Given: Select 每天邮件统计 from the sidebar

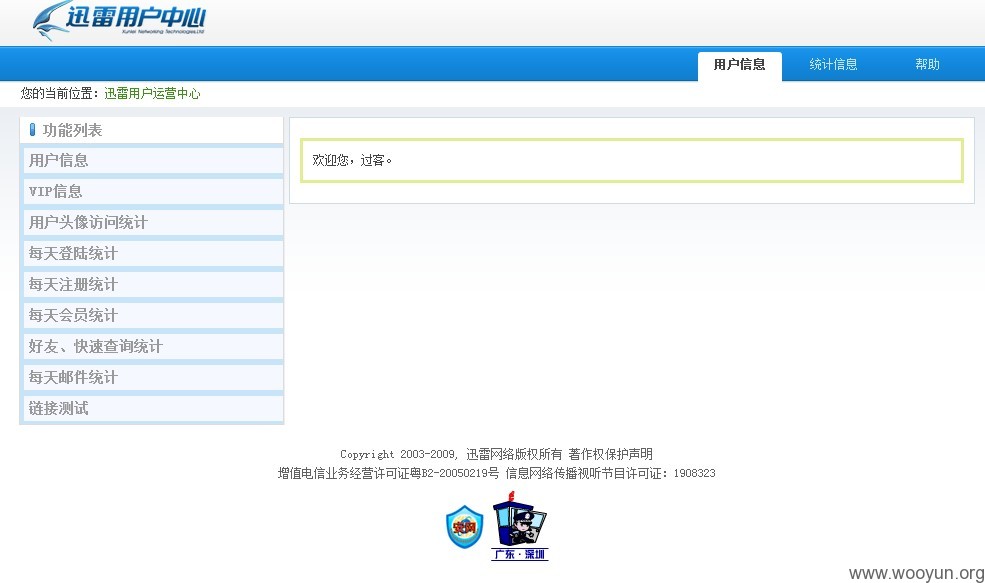Looking at the screenshot, I should coord(153,378).
